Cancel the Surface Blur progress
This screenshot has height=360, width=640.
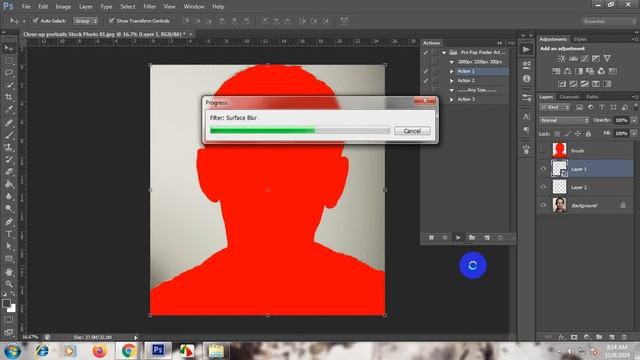coord(412,131)
